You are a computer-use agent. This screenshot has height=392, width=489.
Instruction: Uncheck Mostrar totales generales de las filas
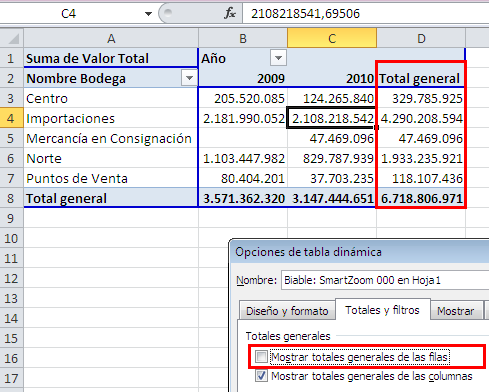click(x=261, y=357)
